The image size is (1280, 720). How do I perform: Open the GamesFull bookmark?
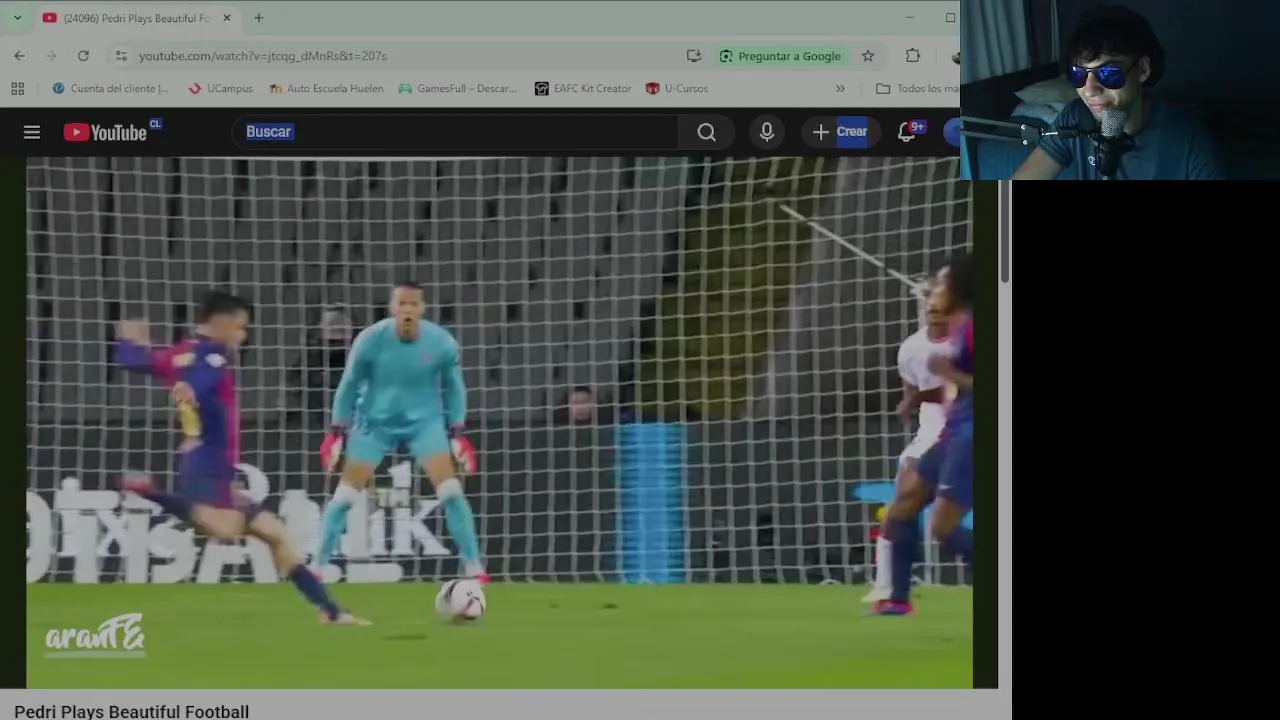click(x=458, y=88)
